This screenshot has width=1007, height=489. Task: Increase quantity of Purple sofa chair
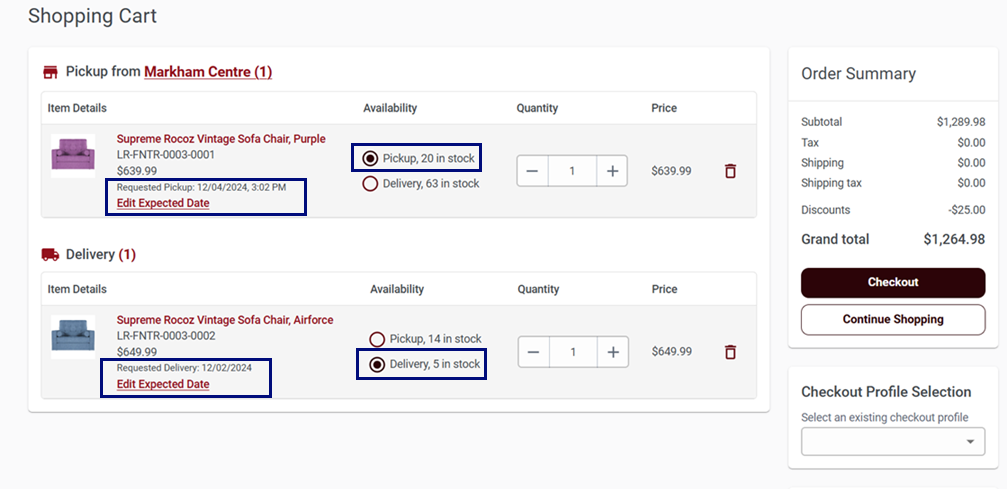click(x=612, y=171)
